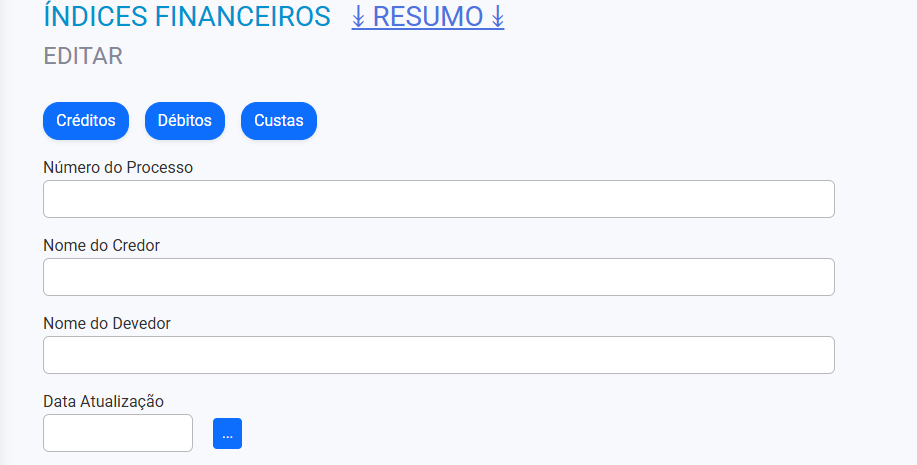
Task: Click into the Nome do Credor field
Action: (438, 277)
